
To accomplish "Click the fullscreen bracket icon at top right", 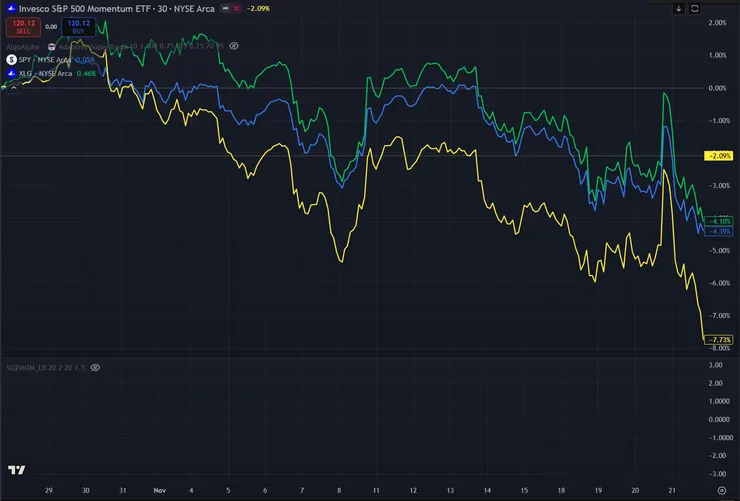I will (x=695, y=8).
